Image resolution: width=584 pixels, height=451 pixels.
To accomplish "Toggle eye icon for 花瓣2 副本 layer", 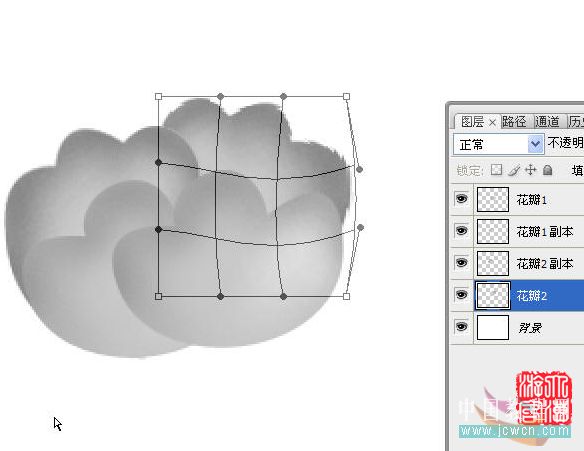I will [x=461, y=263].
